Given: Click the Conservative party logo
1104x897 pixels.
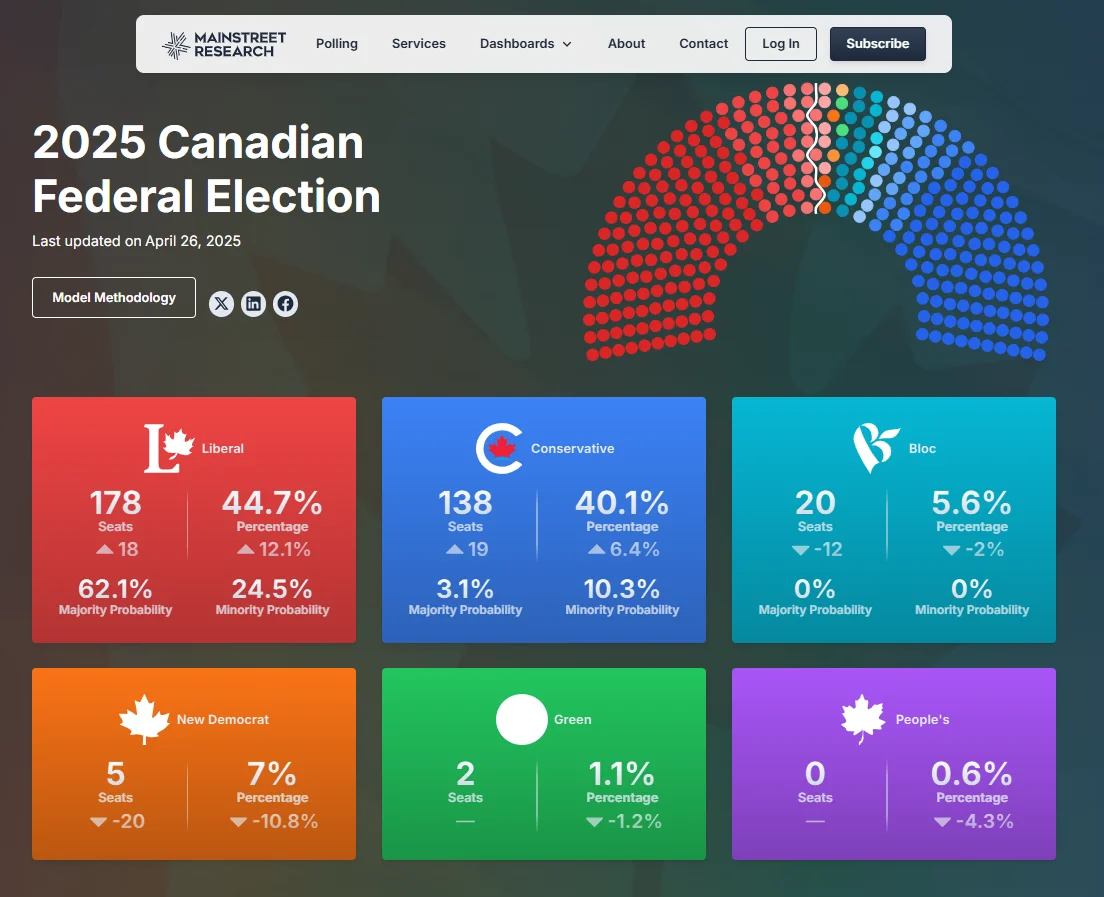Looking at the screenshot, I should point(499,448).
